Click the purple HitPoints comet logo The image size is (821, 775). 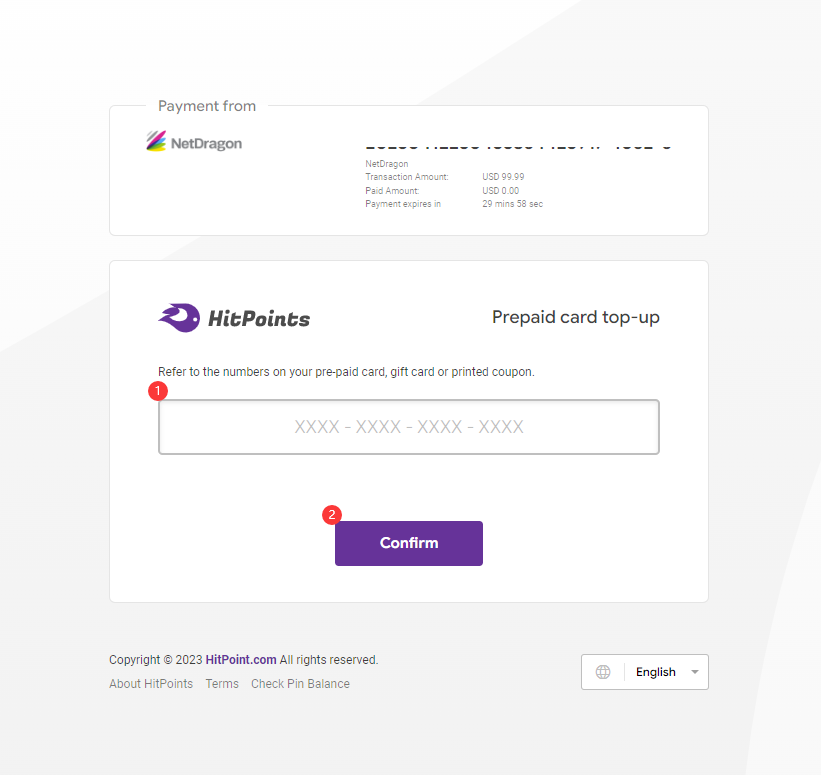tap(179, 317)
